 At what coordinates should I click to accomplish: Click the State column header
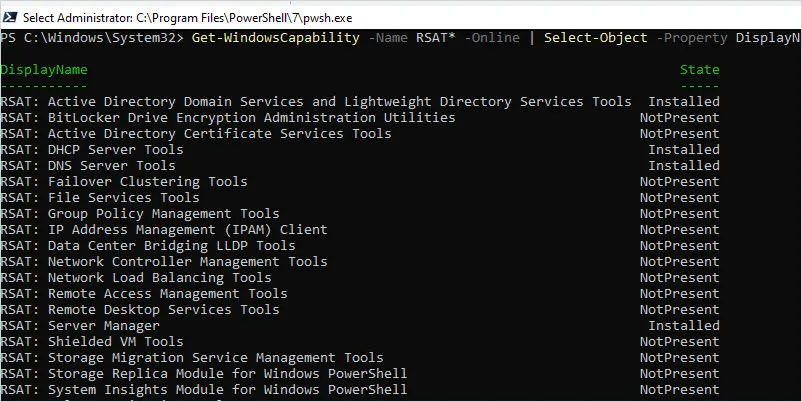700,70
